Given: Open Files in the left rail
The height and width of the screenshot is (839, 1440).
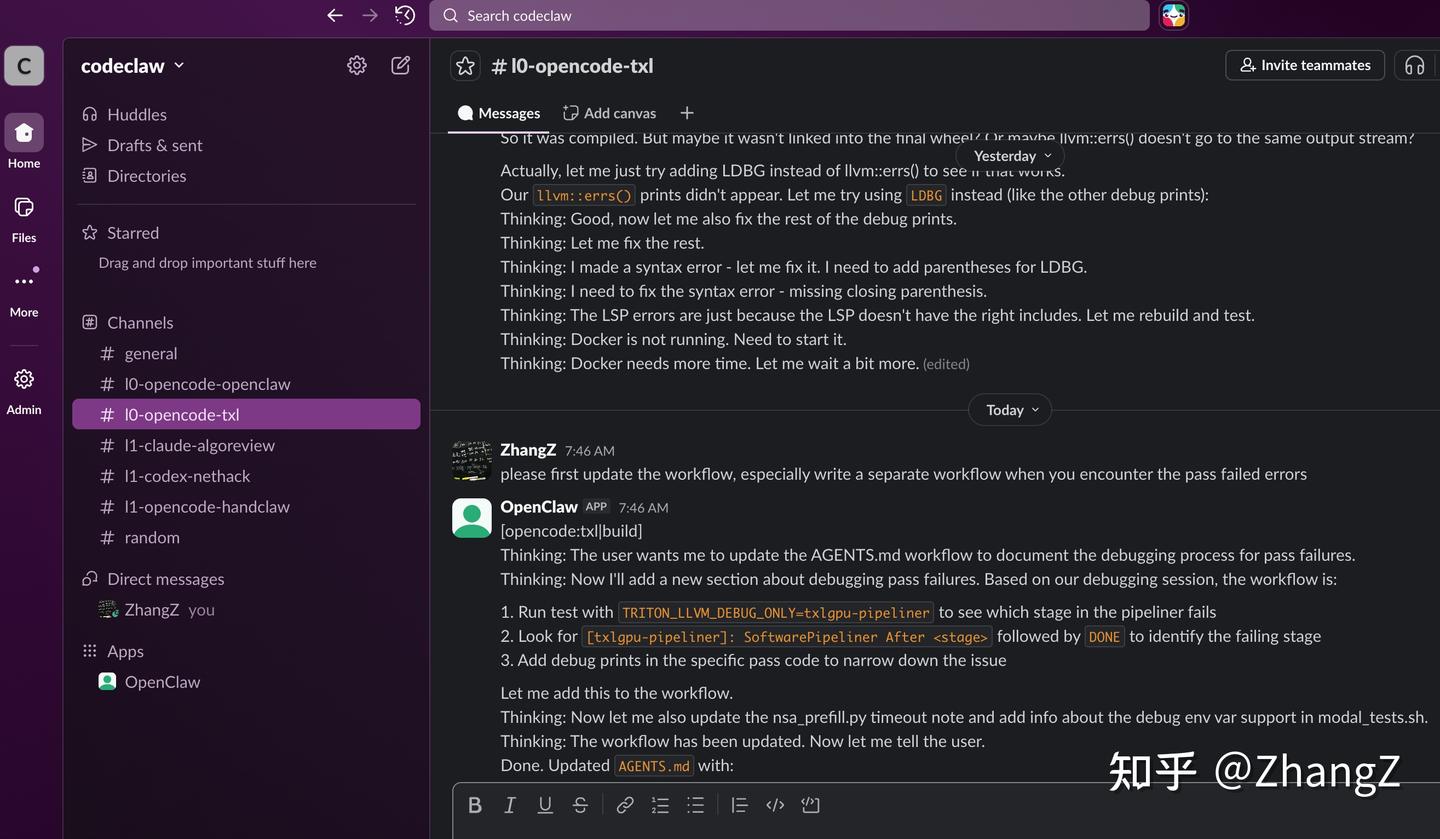Looking at the screenshot, I should tap(24, 218).
